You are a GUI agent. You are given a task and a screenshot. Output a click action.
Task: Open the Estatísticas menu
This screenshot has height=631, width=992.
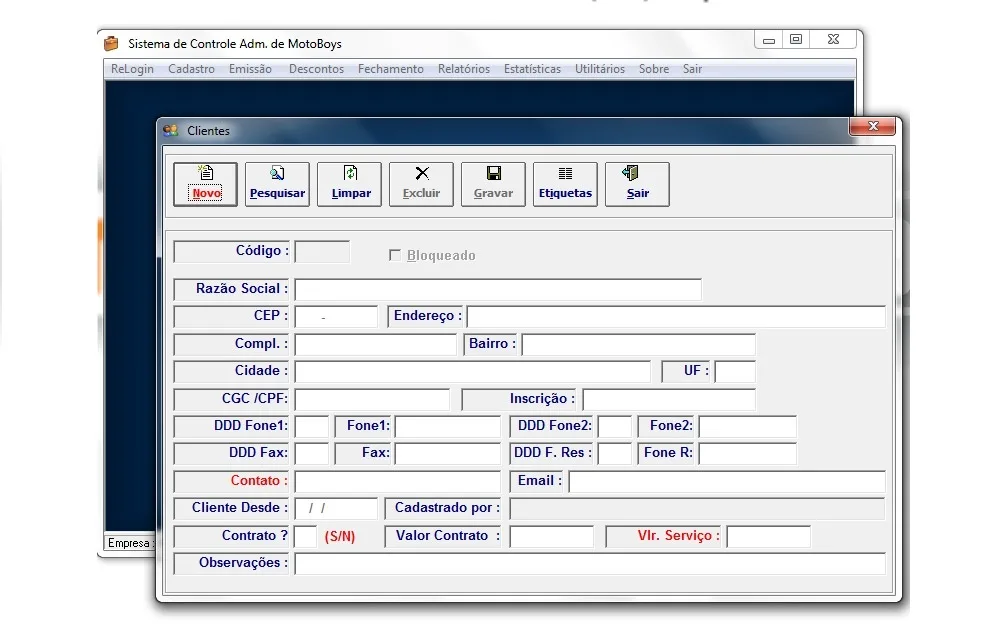pyautogui.click(x=532, y=69)
